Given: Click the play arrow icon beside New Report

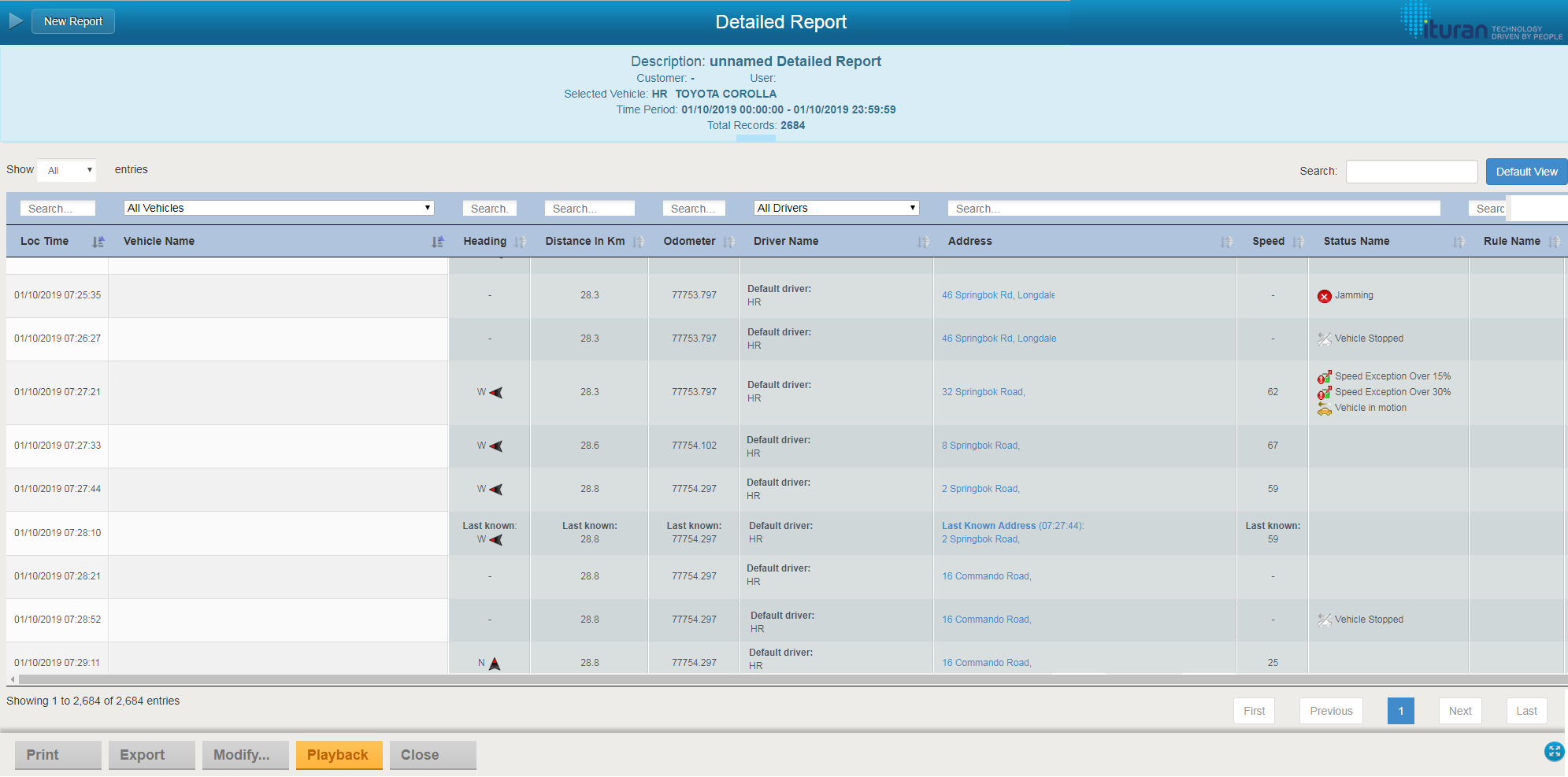Looking at the screenshot, I should (x=16, y=20).
